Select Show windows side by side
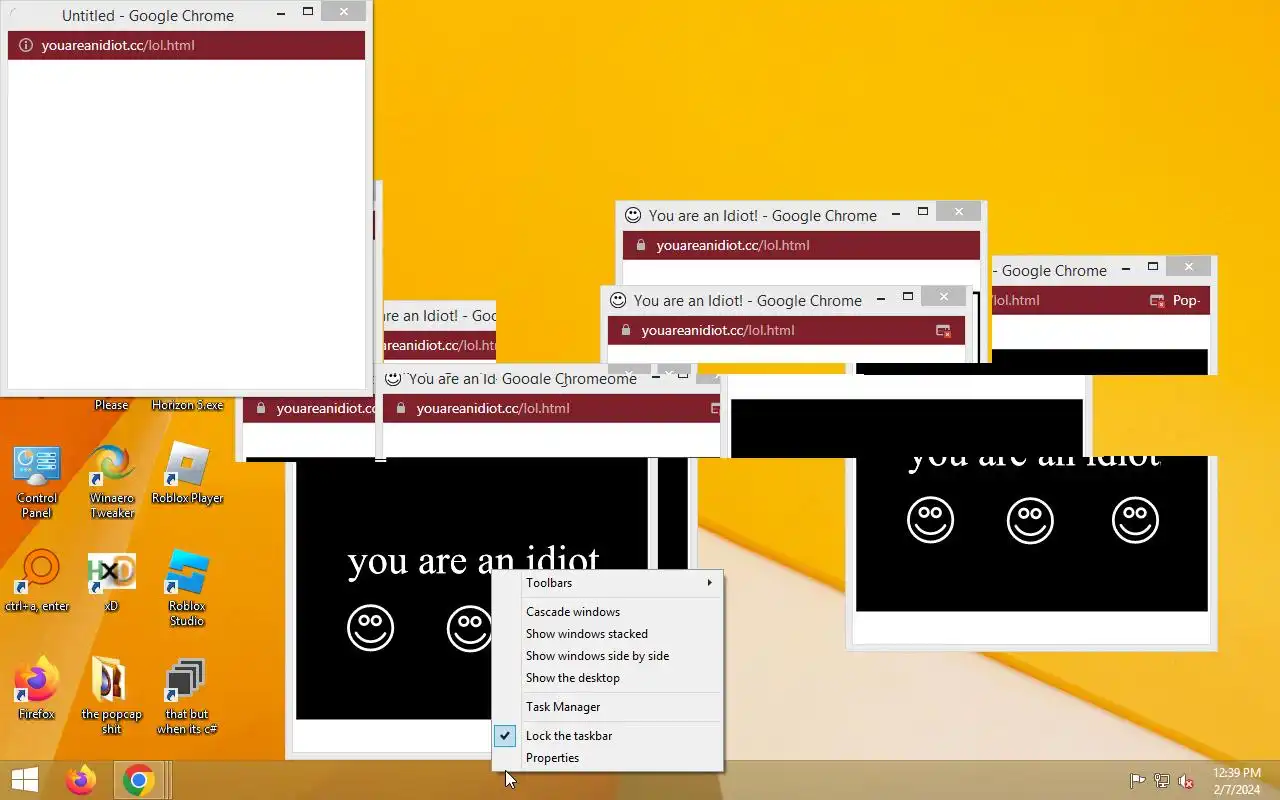Image resolution: width=1280 pixels, height=800 pixels. click(608, 656)
